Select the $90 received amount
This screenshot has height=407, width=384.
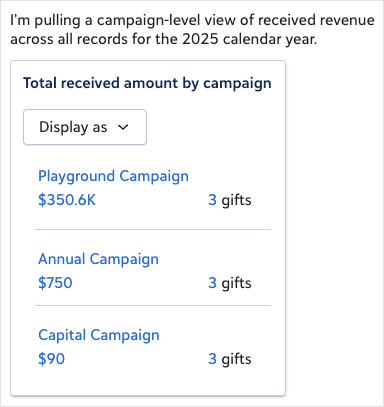(51, 359)
